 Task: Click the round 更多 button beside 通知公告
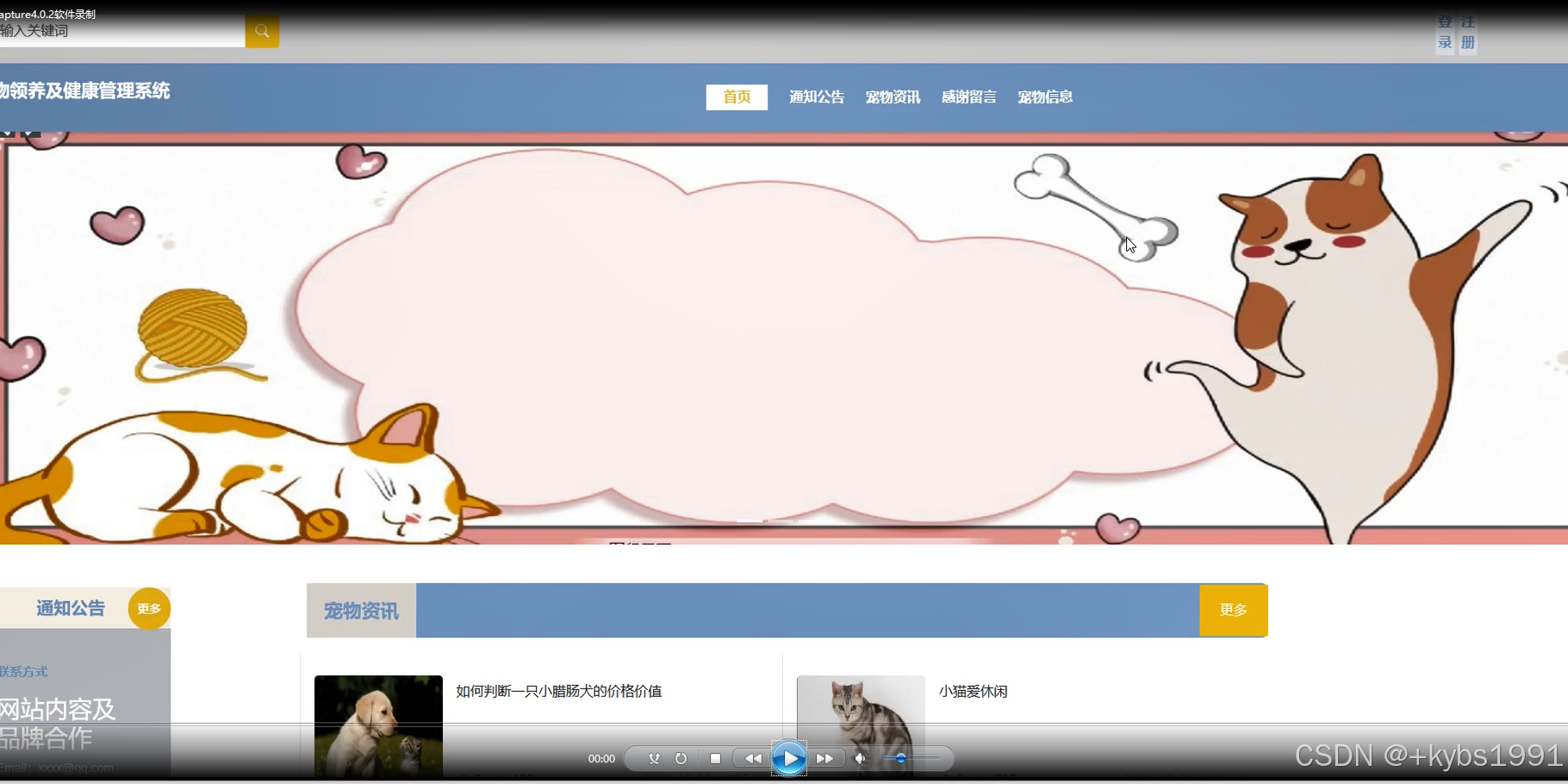click(x=149, y=609)
